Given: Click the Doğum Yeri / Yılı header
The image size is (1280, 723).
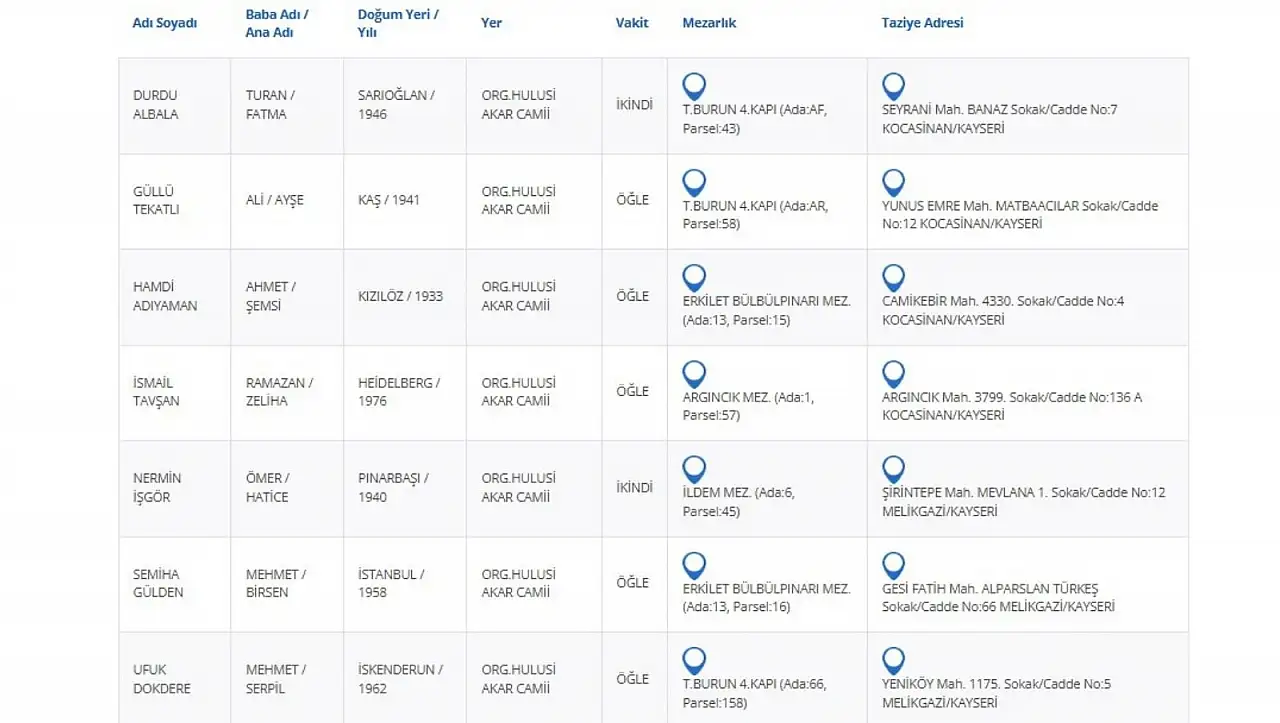Looking at the screenshot, I should pos(398,23).
